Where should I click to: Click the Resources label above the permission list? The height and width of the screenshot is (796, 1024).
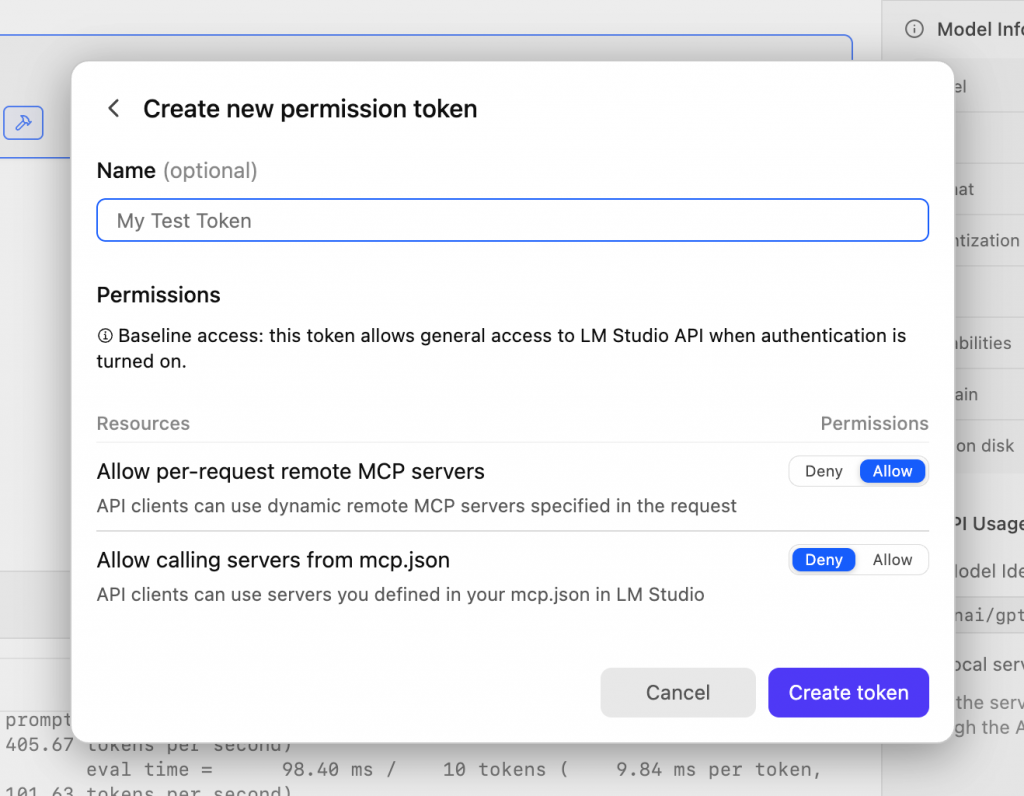pyautogui.click(x=143, y=423)
